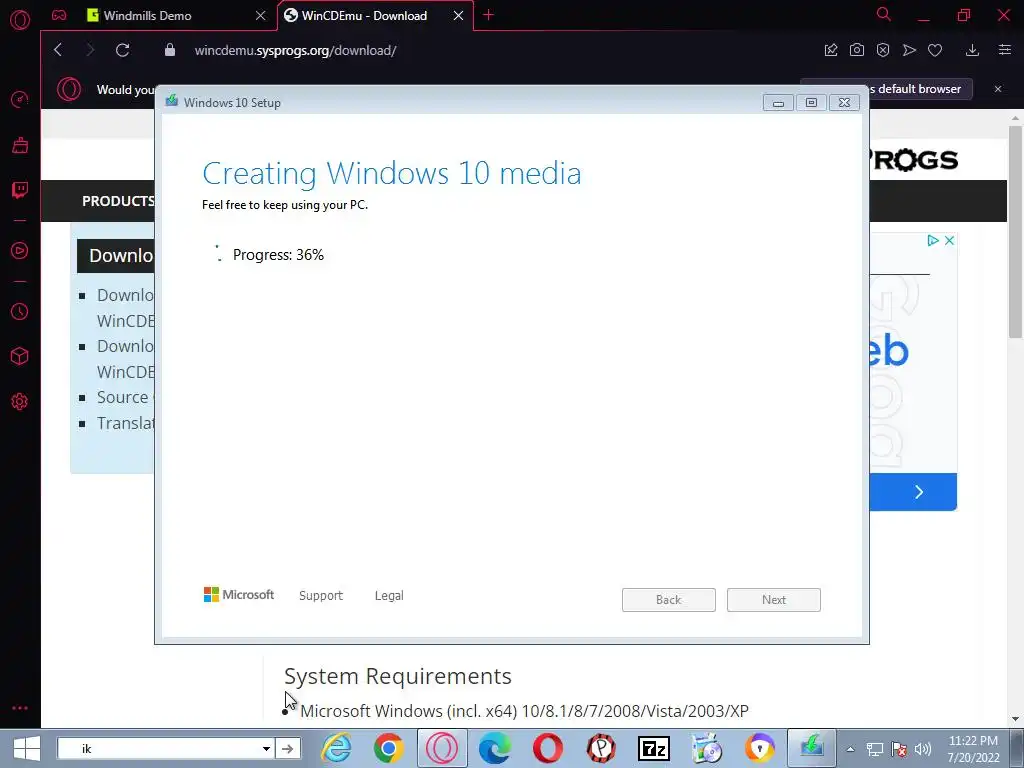Add page to bookmarks heart icon

(935, 50)
